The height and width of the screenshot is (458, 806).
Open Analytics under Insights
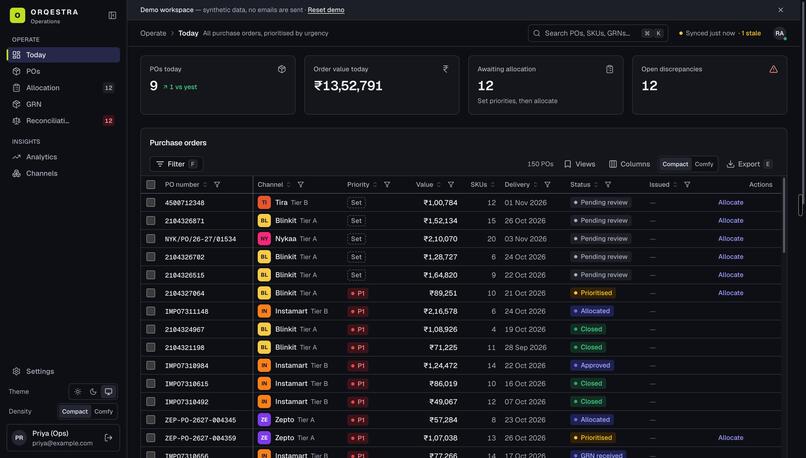64,157
